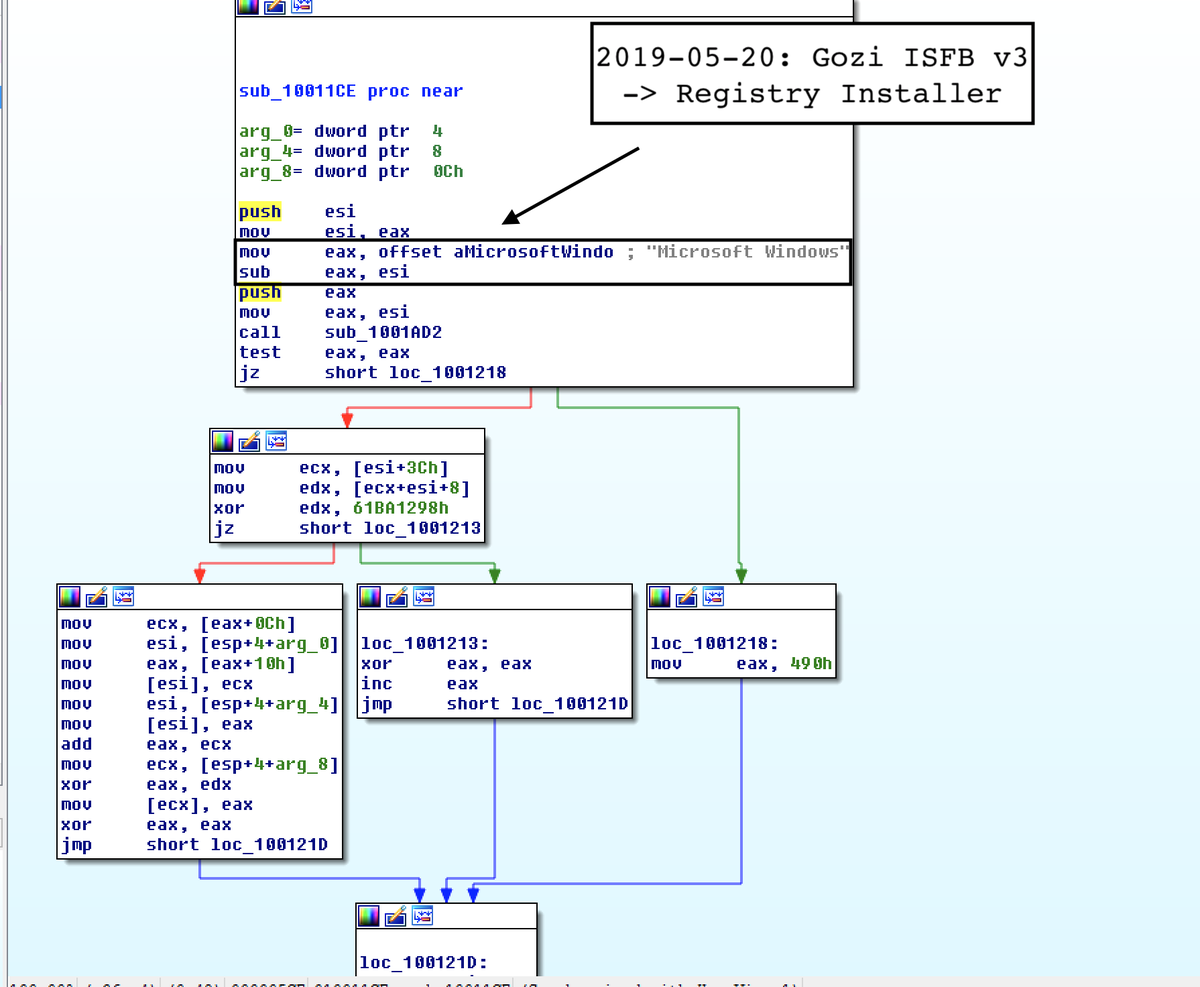Click the group-nodes icon on the ecx block

(x=276, y=440)
